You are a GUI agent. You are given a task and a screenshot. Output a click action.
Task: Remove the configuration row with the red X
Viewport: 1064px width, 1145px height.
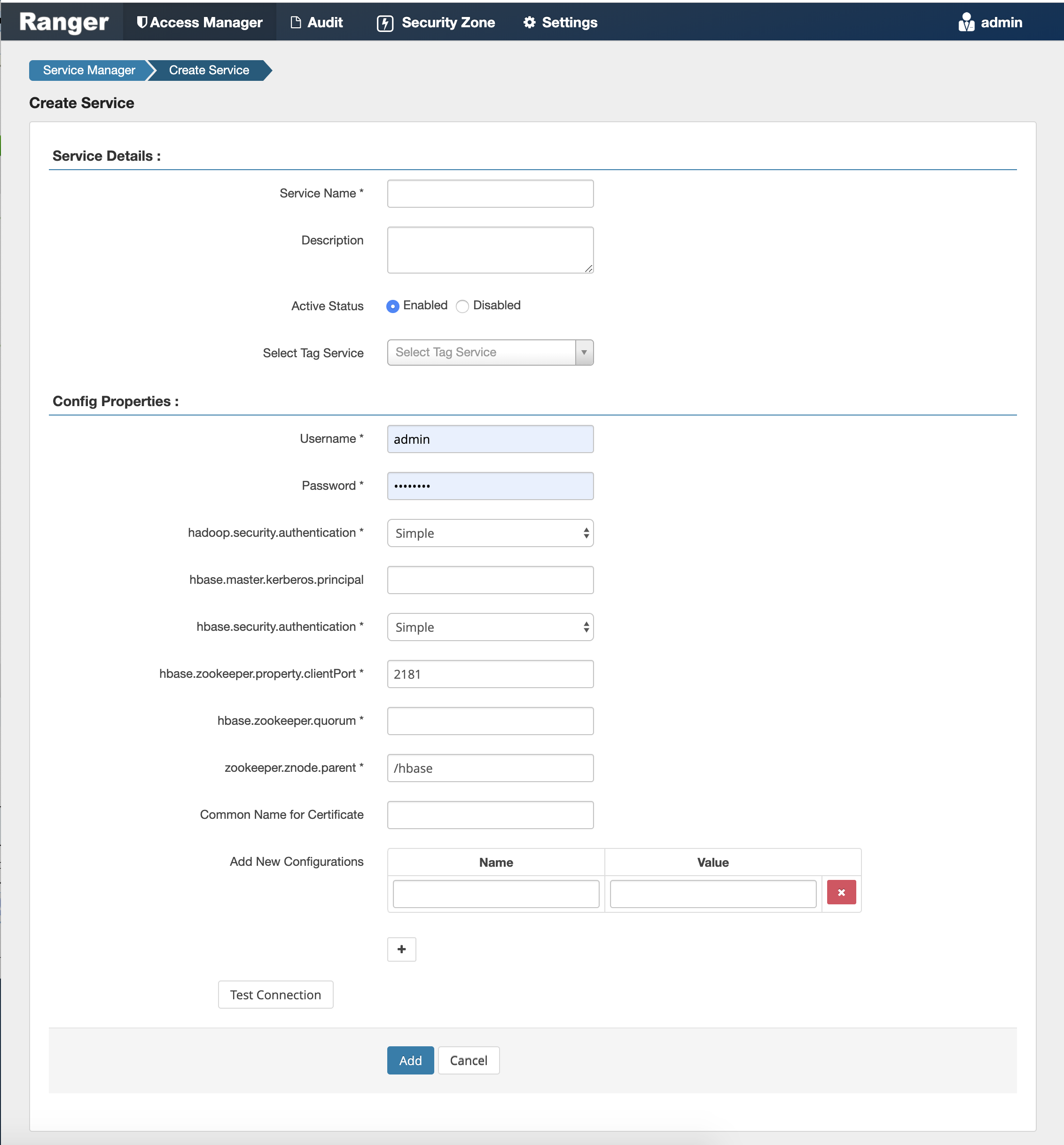tap(841, 892)
